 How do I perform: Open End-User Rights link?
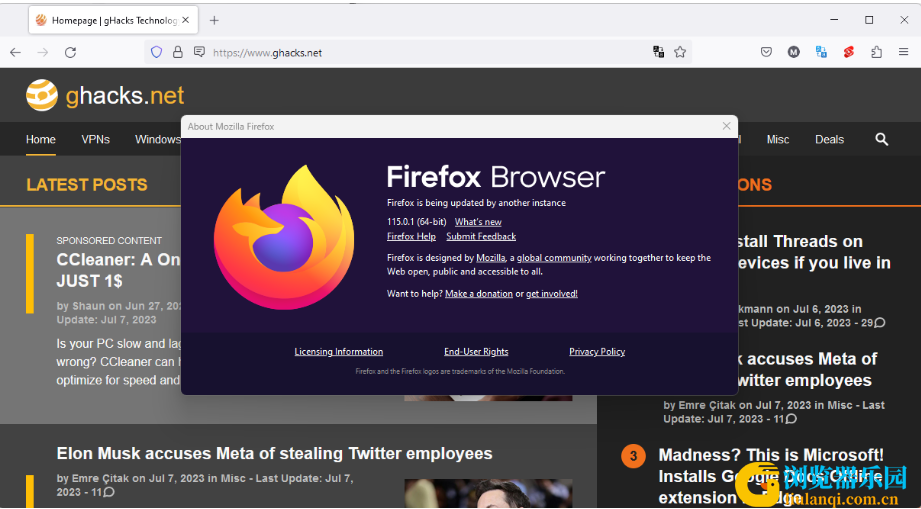(476, 352)
